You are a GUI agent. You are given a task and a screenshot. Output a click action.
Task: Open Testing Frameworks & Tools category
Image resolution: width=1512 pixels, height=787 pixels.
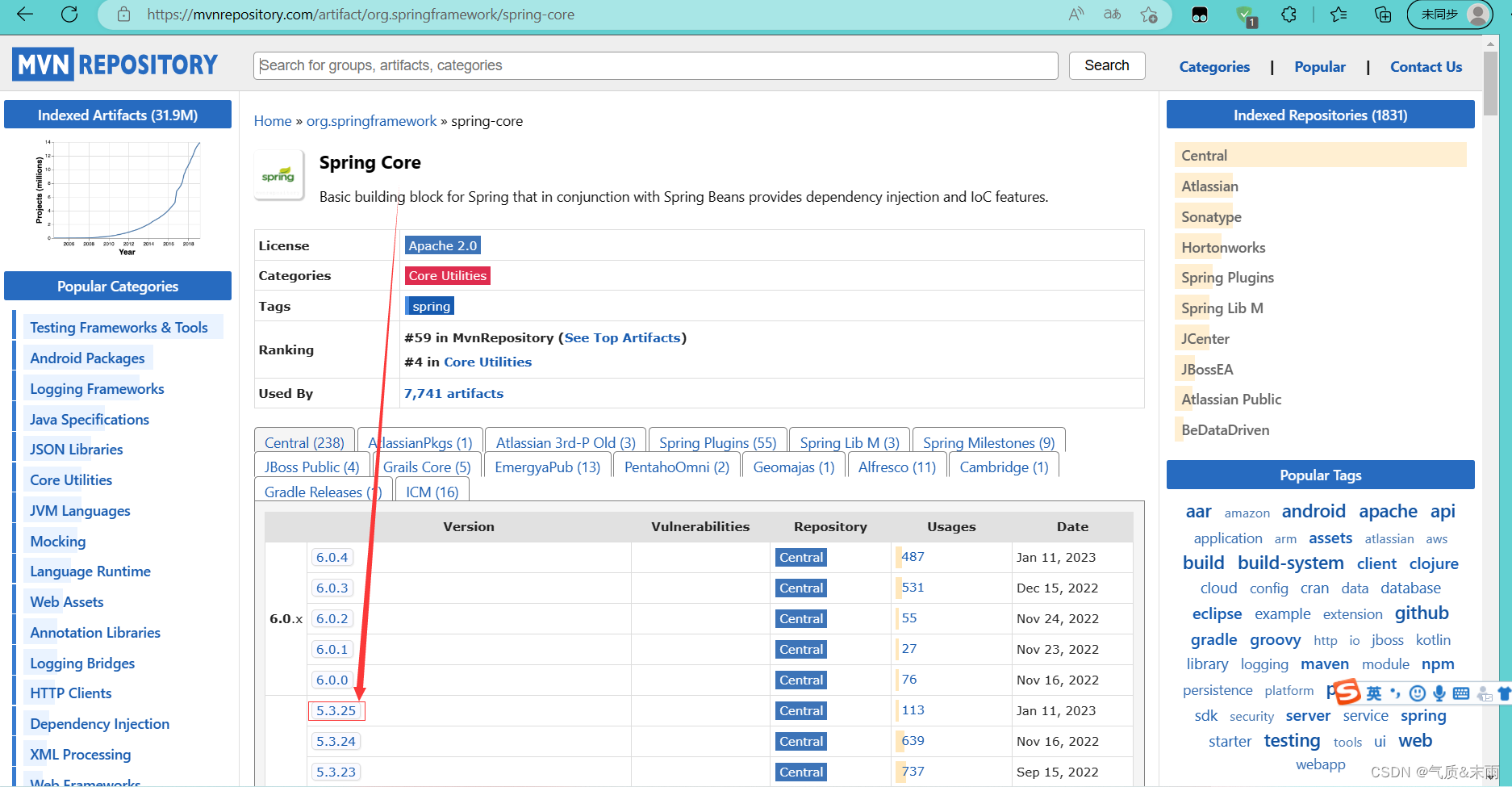click(x=119, y=328)
